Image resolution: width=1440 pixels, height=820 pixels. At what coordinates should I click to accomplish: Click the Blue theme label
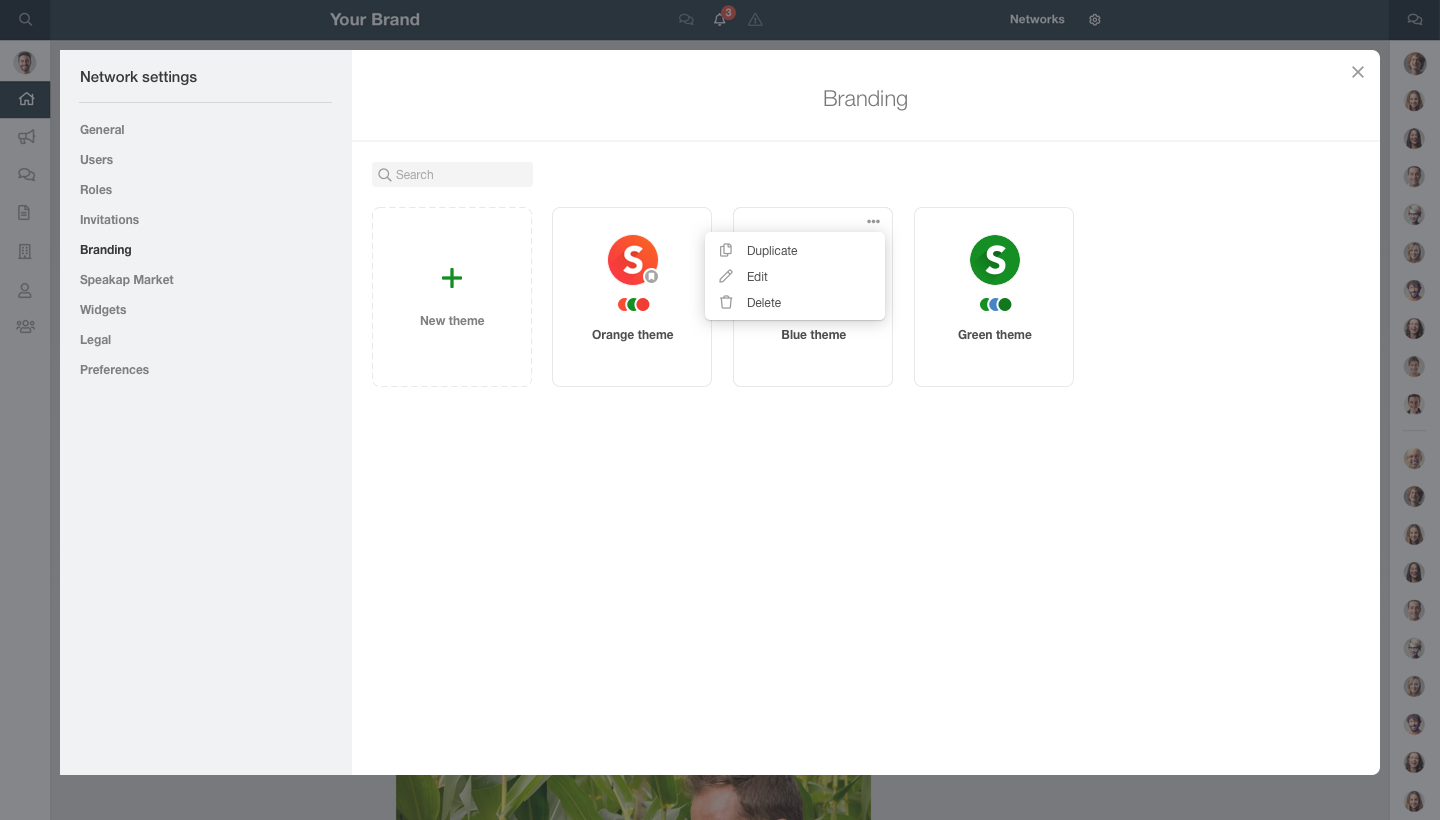click(x=814, y=335)
